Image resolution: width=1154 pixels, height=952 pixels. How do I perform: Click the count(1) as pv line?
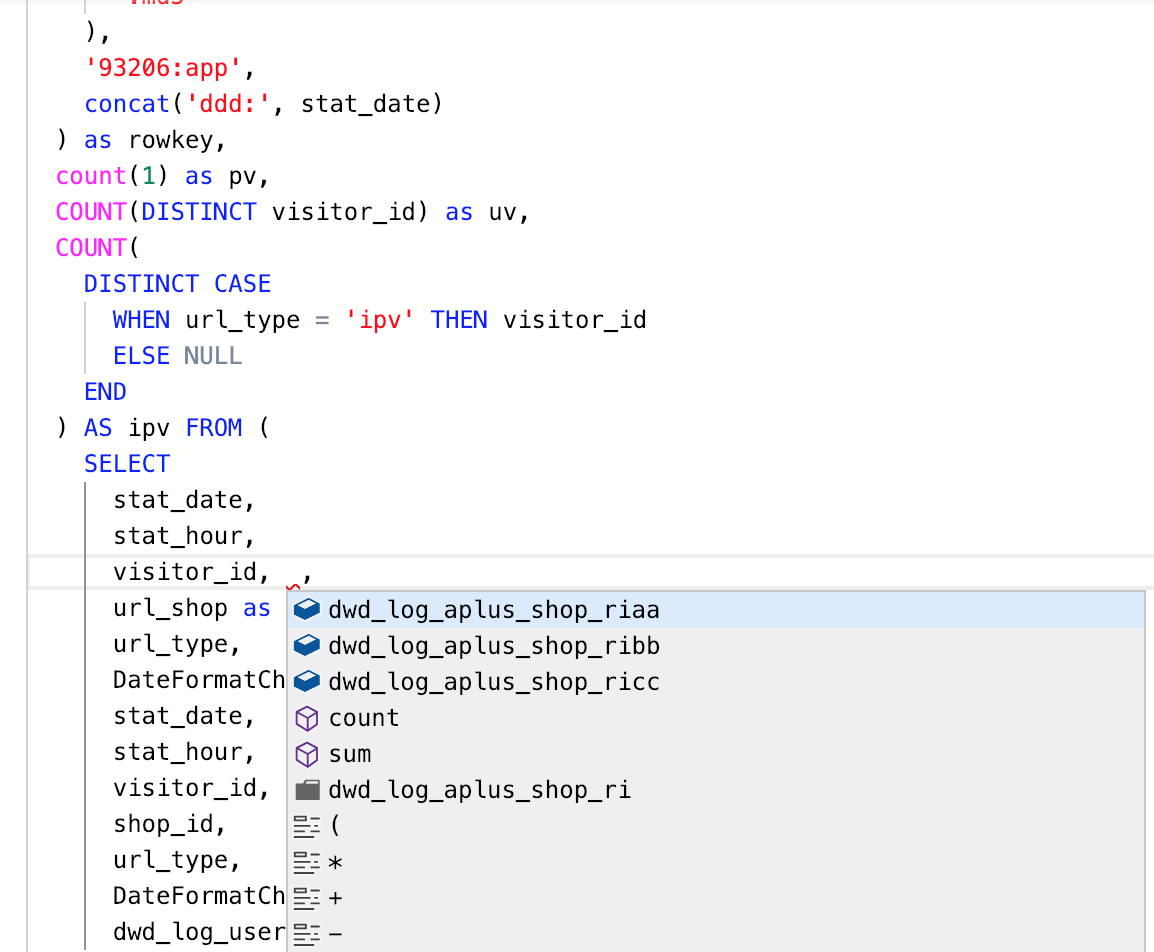coord(163,176)
